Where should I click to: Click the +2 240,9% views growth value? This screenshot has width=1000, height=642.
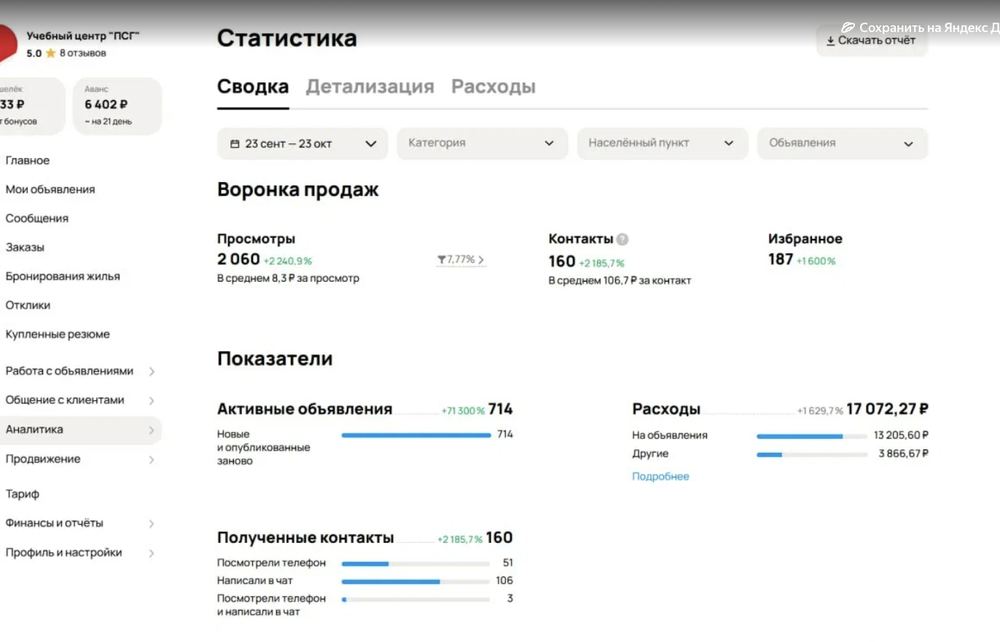pyautogui.click(x=288, y=261)
